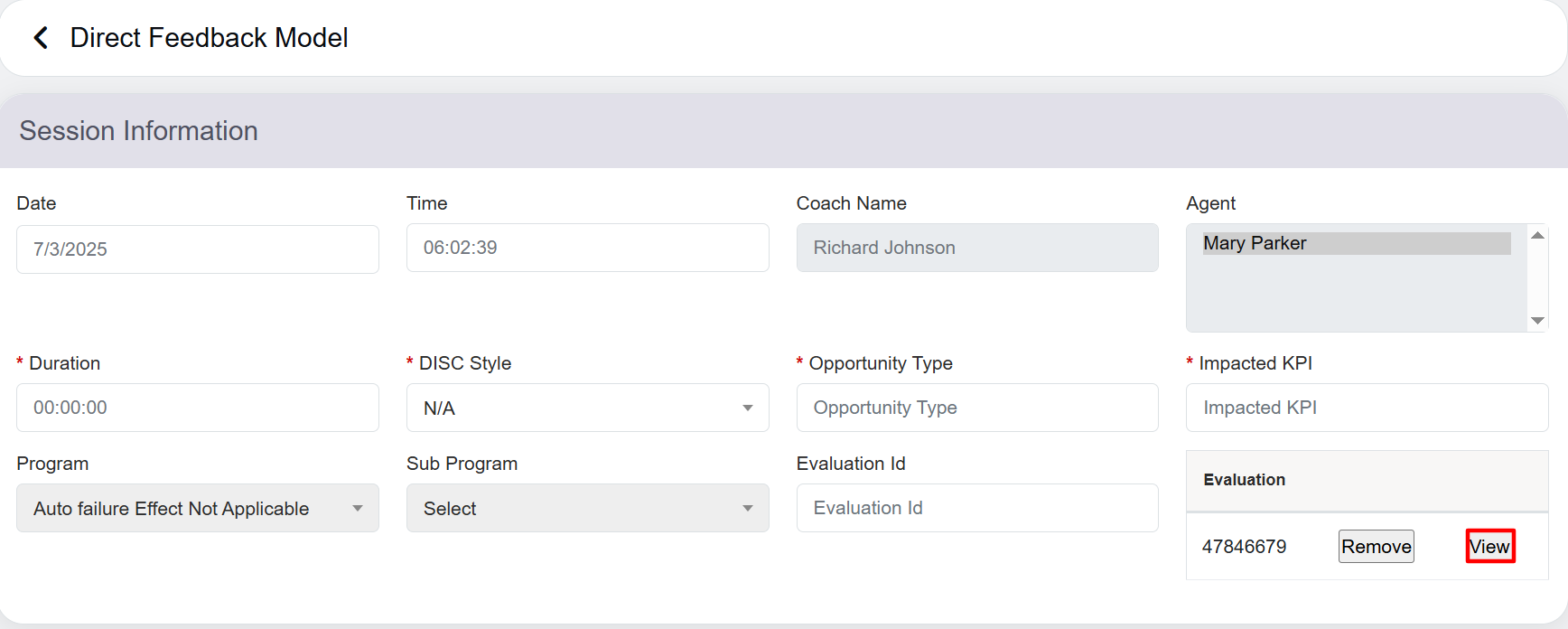This screenshot has width=1568, height=629.
Task: Open the DISC Style dropdown
Action: click(587, 408)
